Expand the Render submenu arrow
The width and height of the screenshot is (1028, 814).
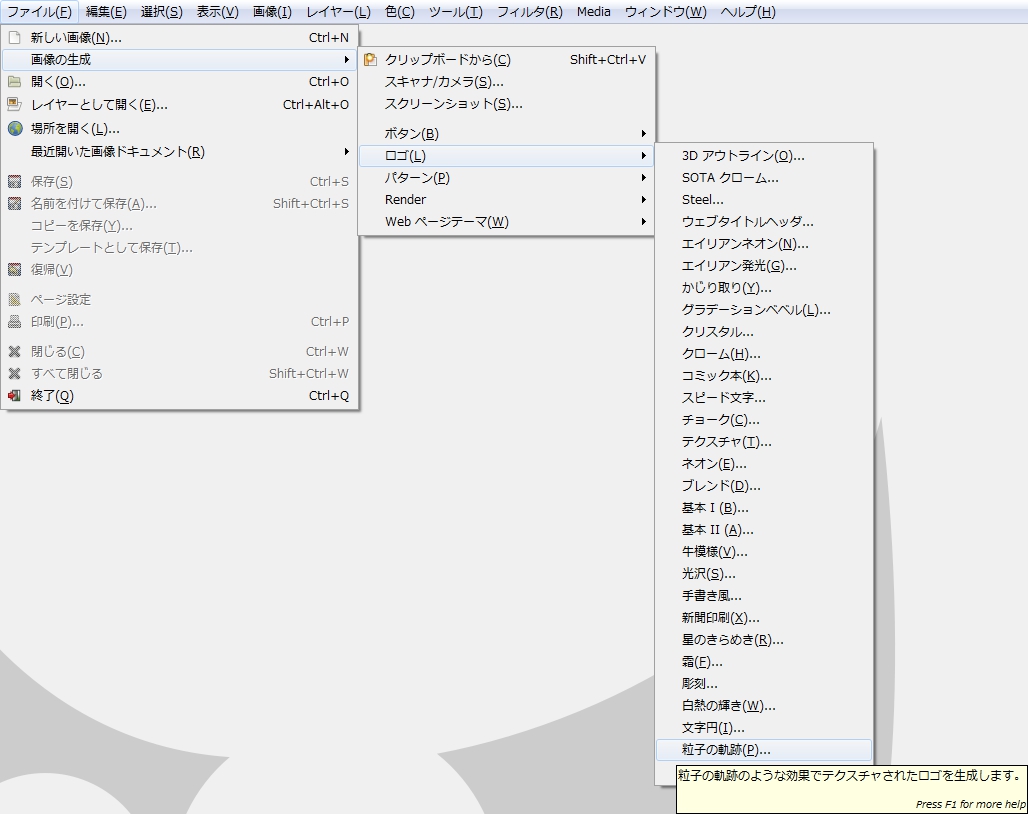[643, 199]
